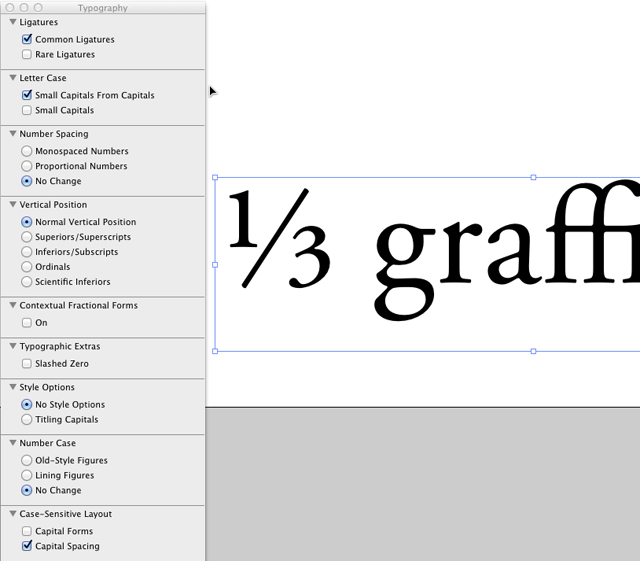Select Proportional Numbers radio button
640x561 pixels.
[27, 166]
